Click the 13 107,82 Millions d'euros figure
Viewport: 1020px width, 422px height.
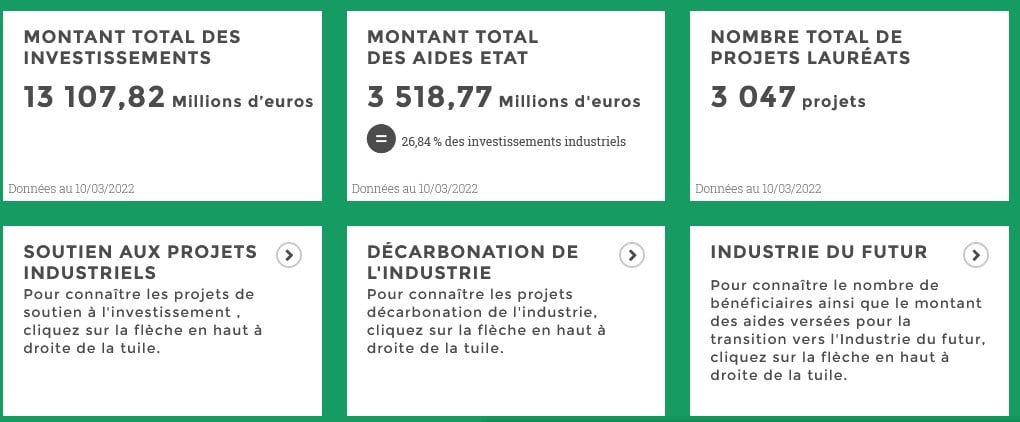(168, 98)
